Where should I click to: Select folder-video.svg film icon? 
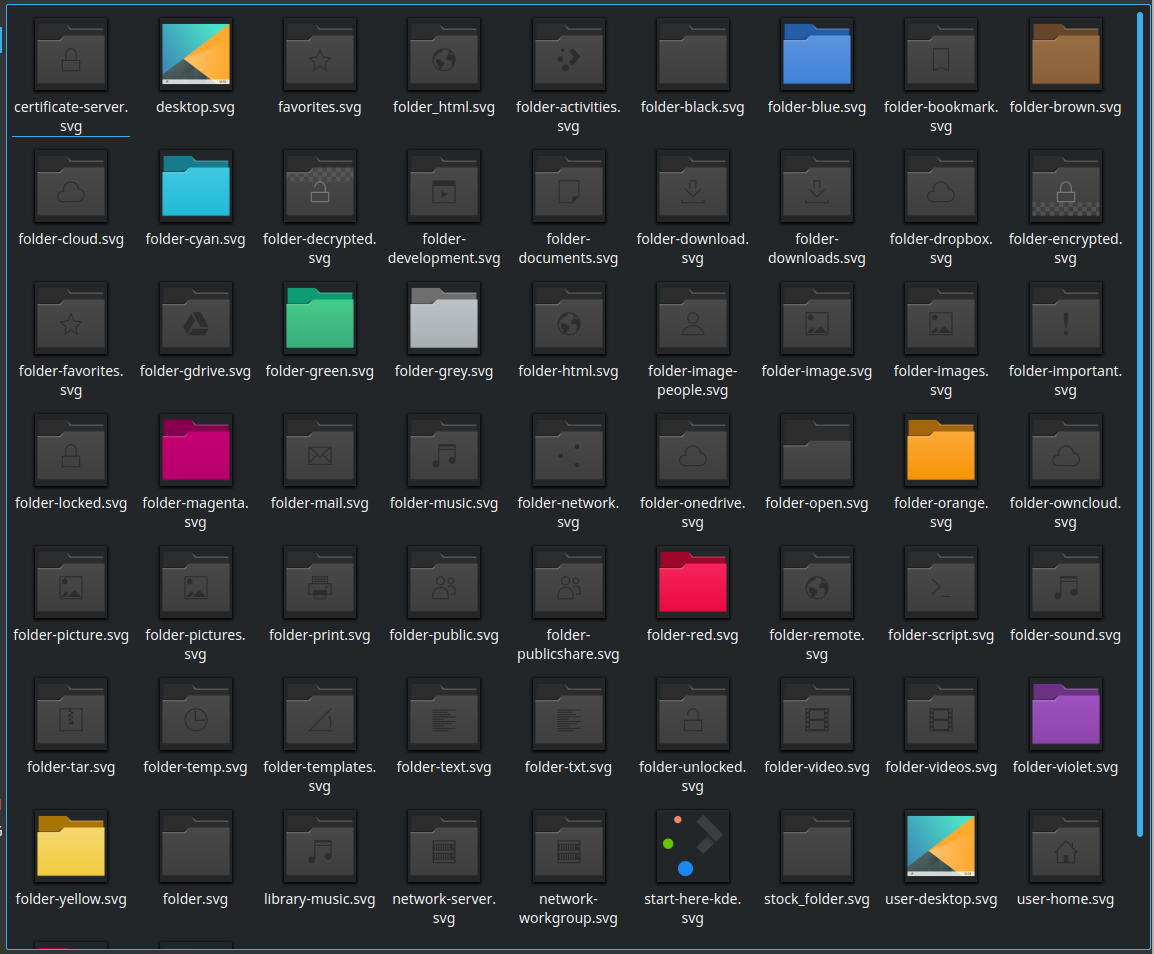click(817, 714)
